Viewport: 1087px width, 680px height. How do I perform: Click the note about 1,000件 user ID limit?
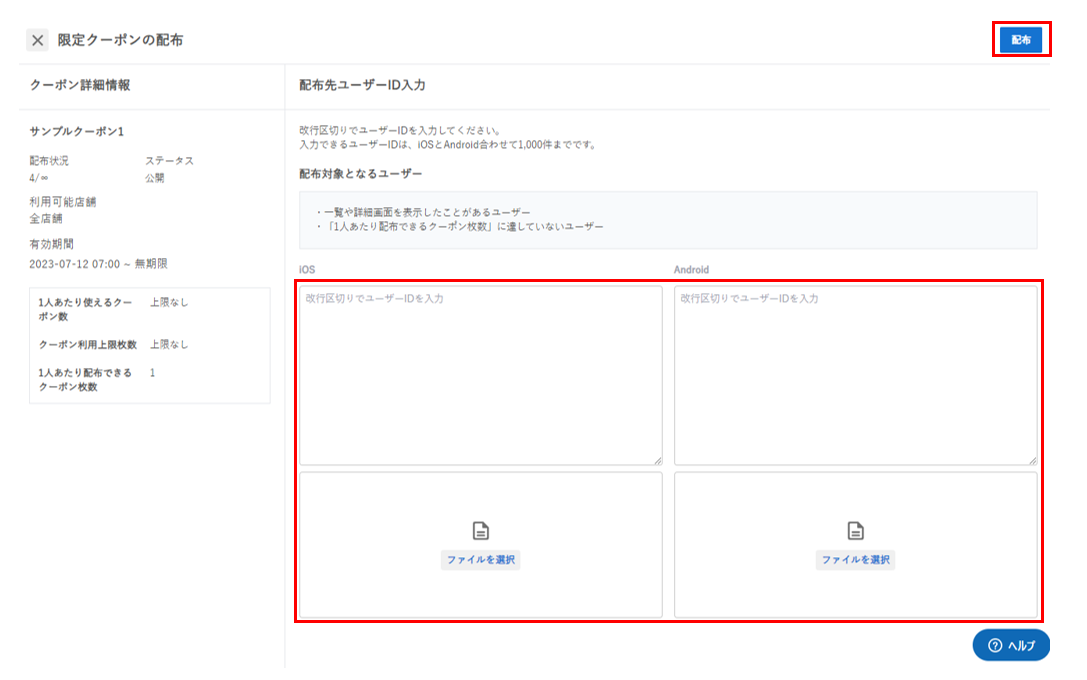pos(448,145)
